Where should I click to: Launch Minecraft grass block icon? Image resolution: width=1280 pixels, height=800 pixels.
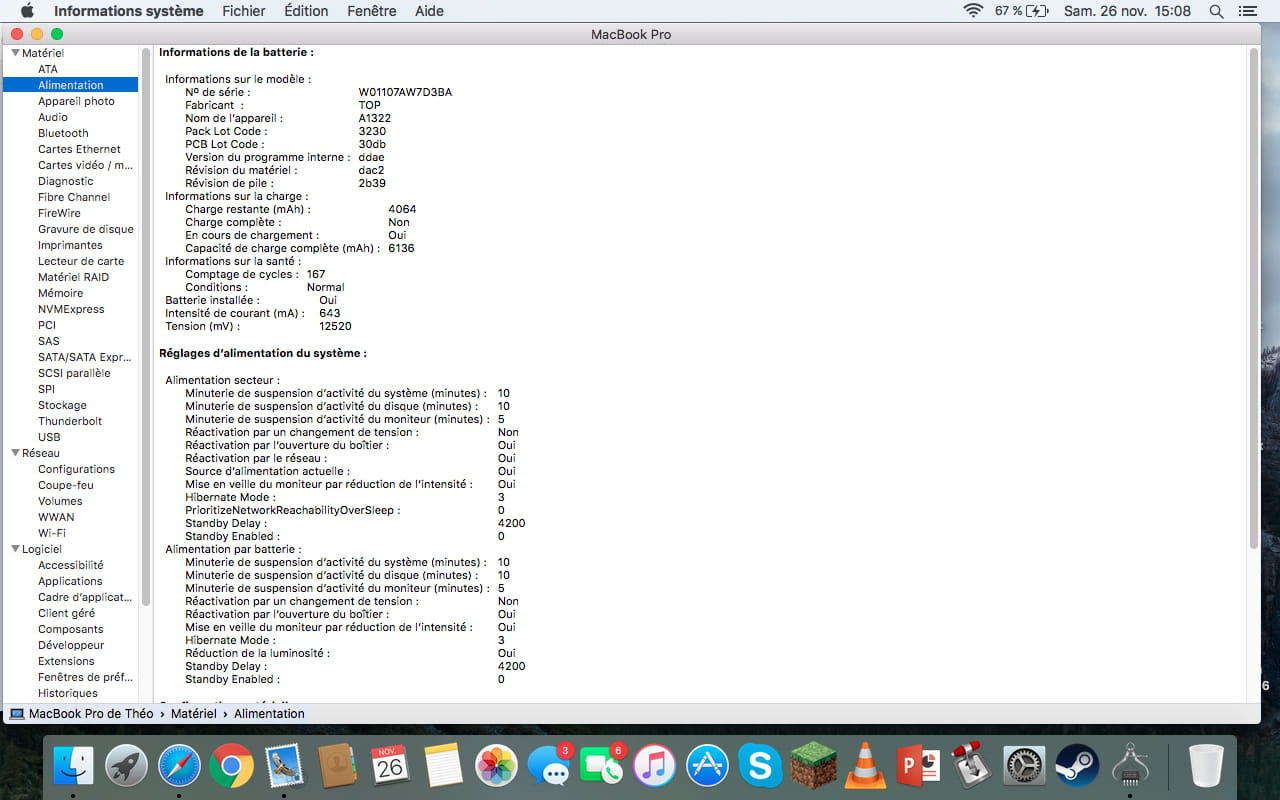click(x=813, y=766)
